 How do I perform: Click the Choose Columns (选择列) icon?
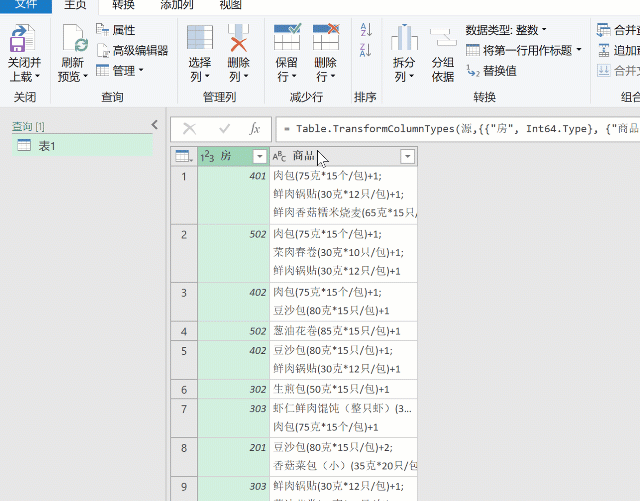pos(200,38)
